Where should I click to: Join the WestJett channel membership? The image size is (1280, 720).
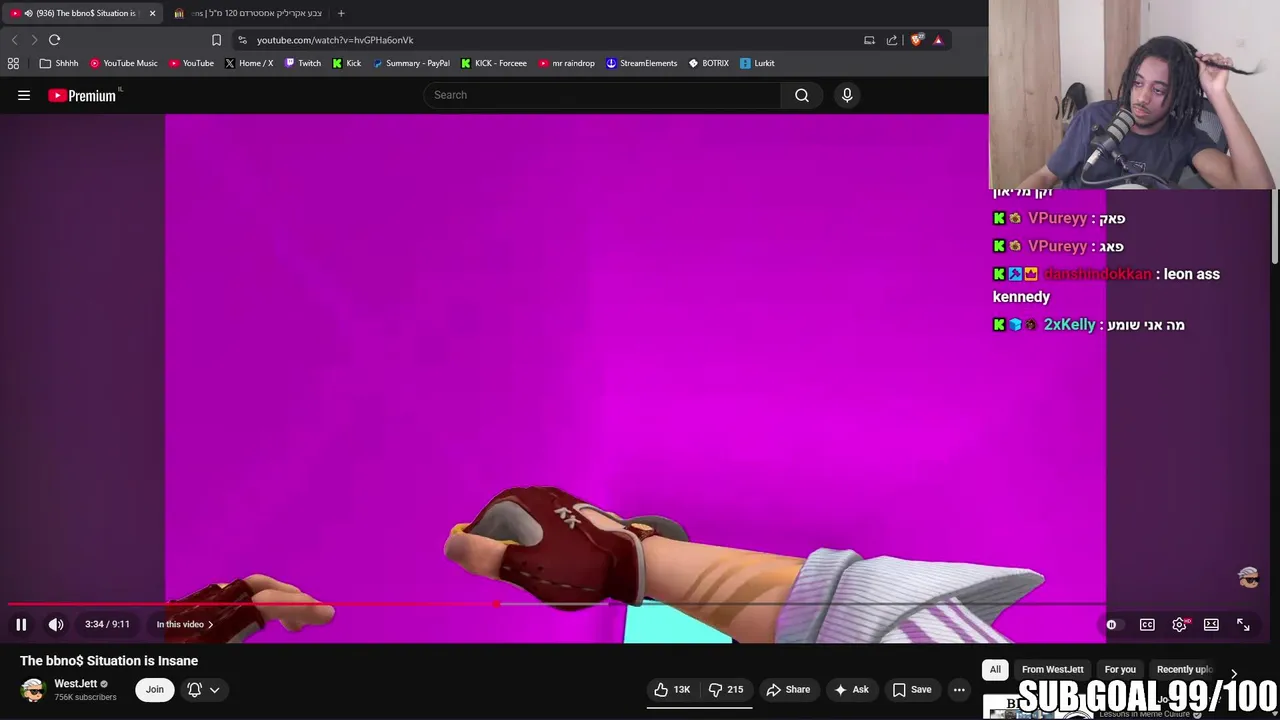154,689
